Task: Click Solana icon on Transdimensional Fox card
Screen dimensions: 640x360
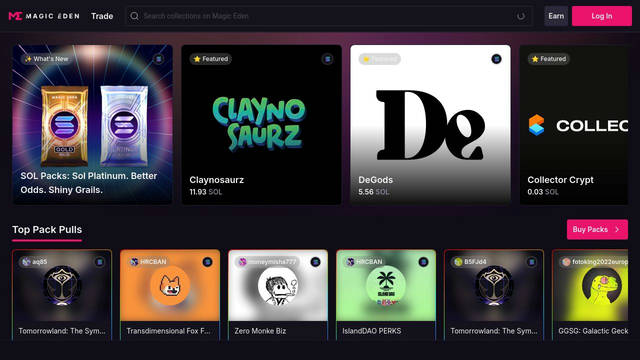Action: pos(207,262)
